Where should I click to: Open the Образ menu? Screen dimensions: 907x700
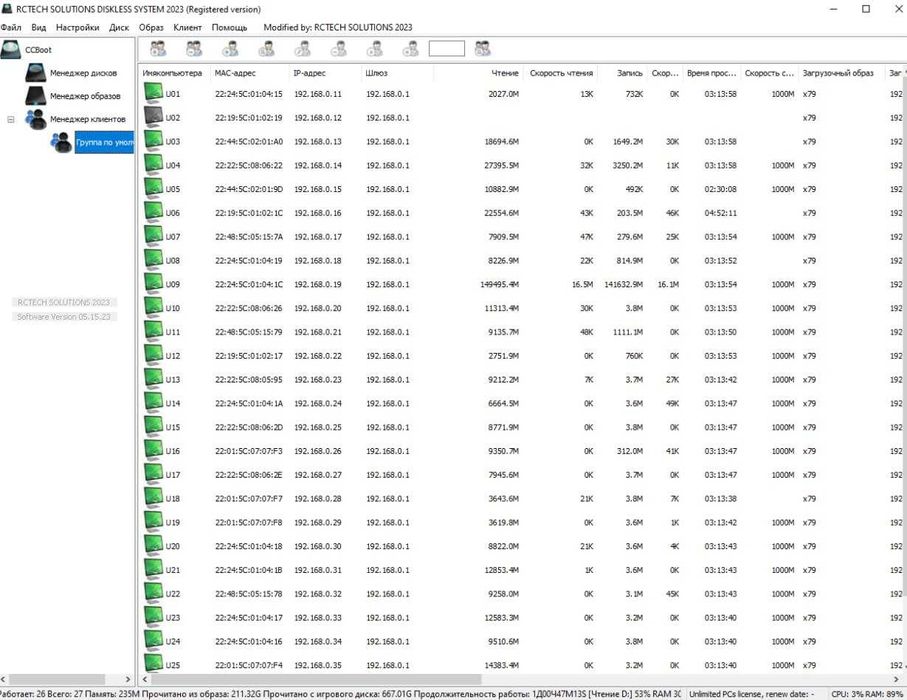[151, 27]
